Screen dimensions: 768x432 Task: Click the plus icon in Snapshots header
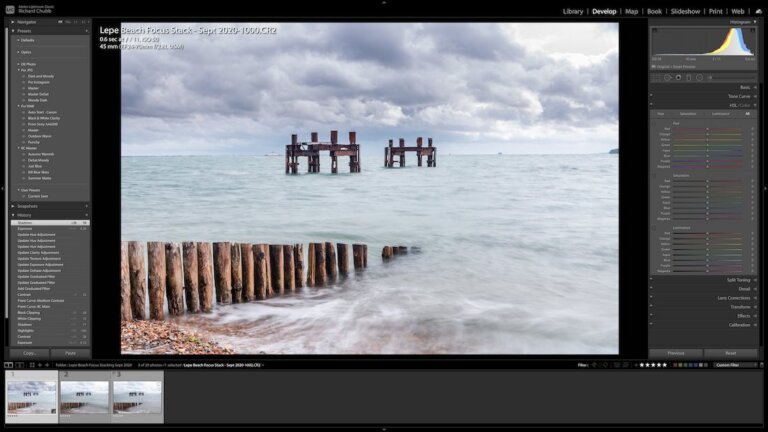coord(87,206)
